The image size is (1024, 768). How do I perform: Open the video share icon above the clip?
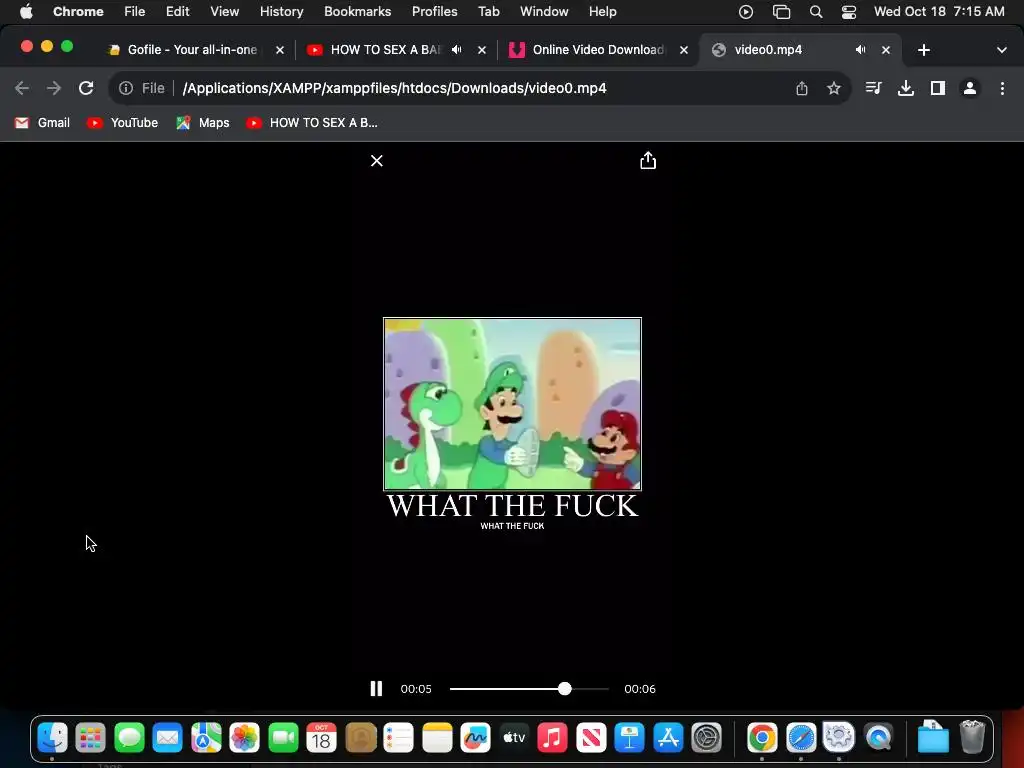coord(648,160)
